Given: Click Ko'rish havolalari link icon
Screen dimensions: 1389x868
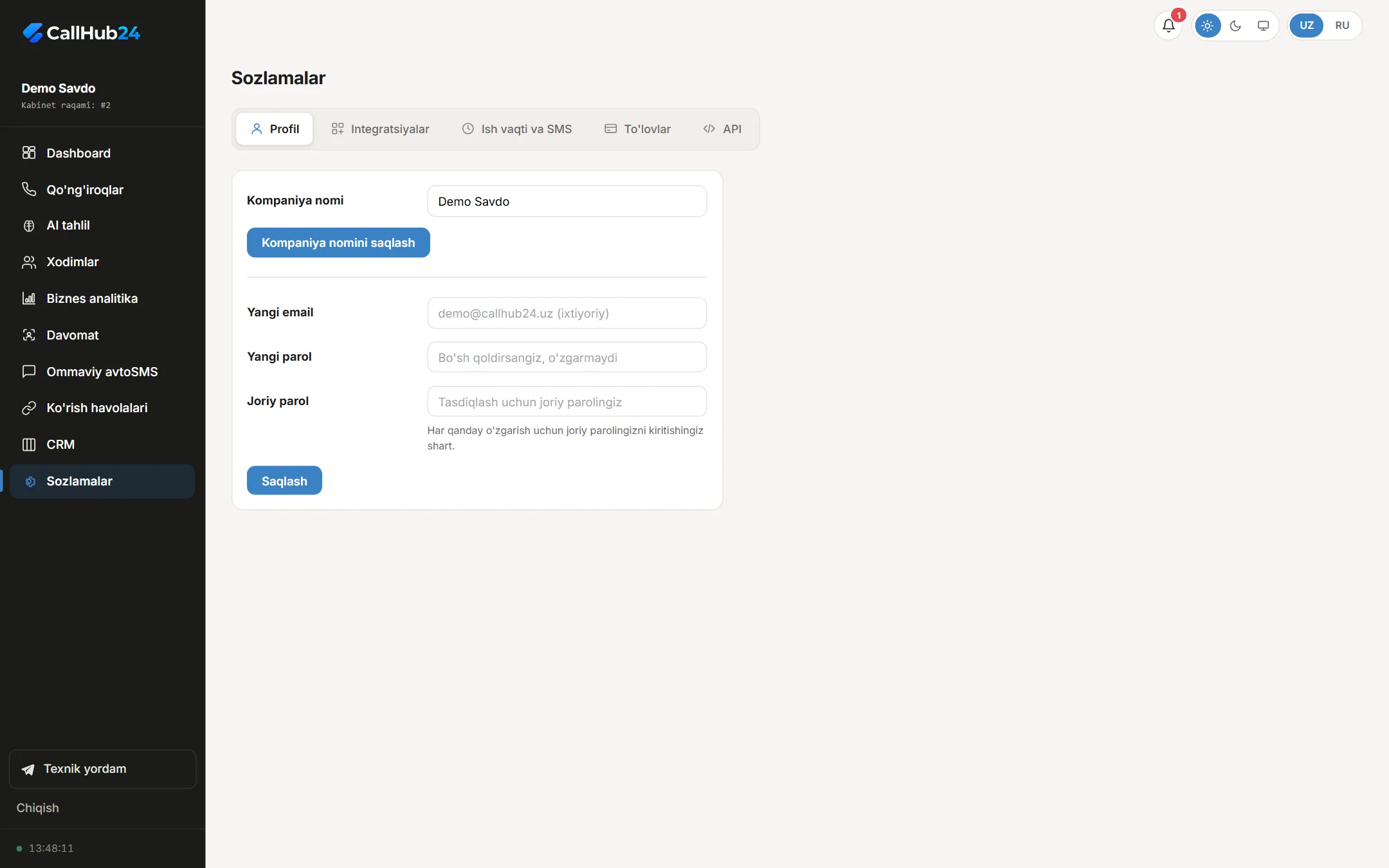Looking at the screenshot, I should point(29,408).
